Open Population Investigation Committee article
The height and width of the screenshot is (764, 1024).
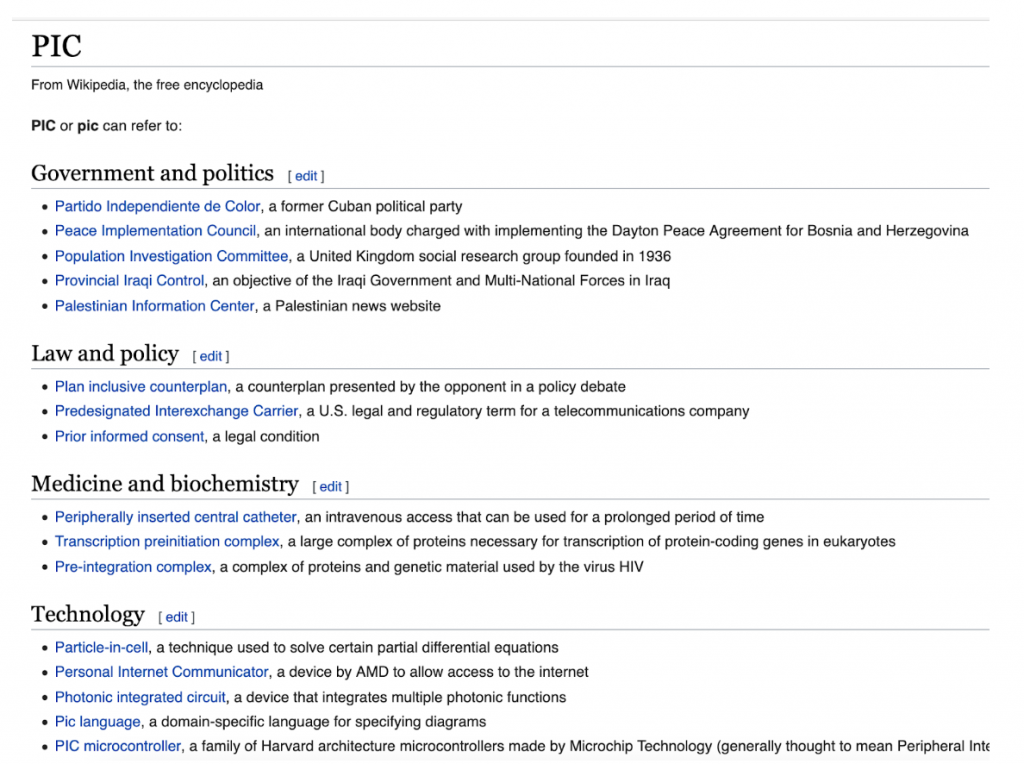click(x=171, y=256)
